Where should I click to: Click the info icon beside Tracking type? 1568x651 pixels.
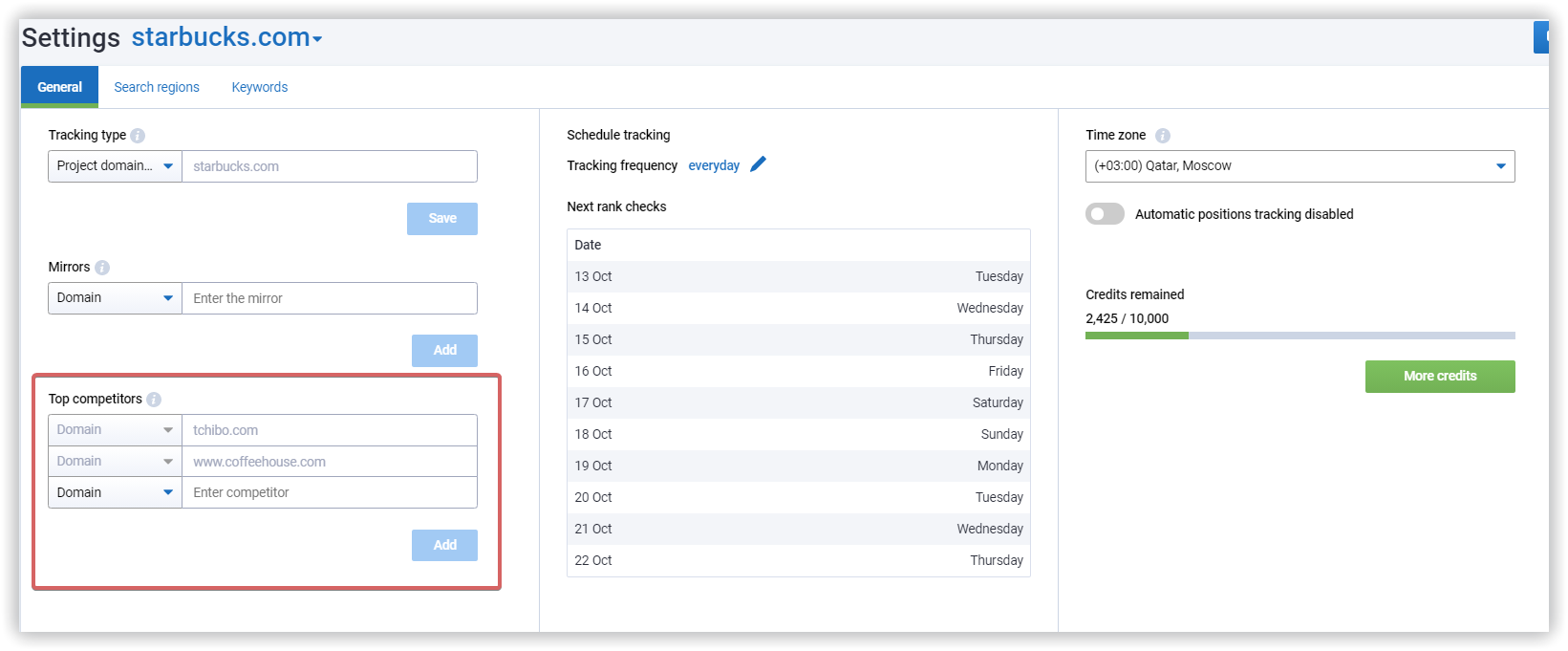pos(138,136)
